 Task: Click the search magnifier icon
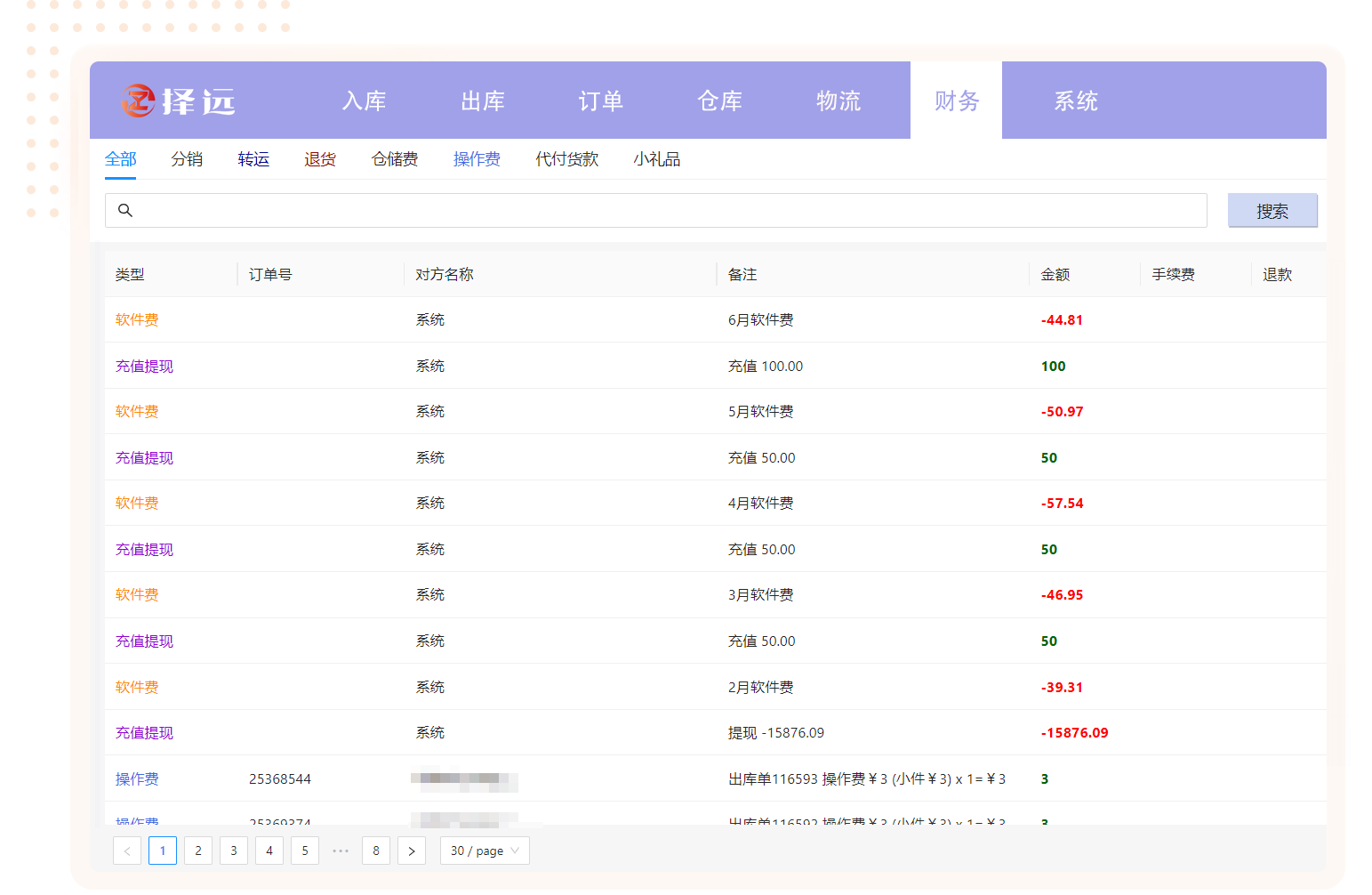pyautogui.click(x=125, y=210)
